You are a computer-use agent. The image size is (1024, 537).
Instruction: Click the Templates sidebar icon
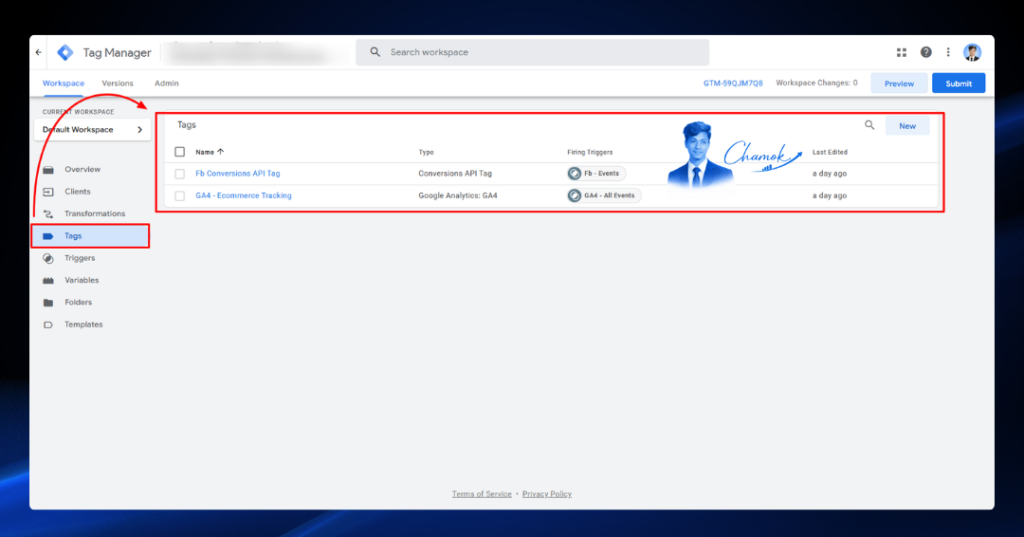click(48, 325)
